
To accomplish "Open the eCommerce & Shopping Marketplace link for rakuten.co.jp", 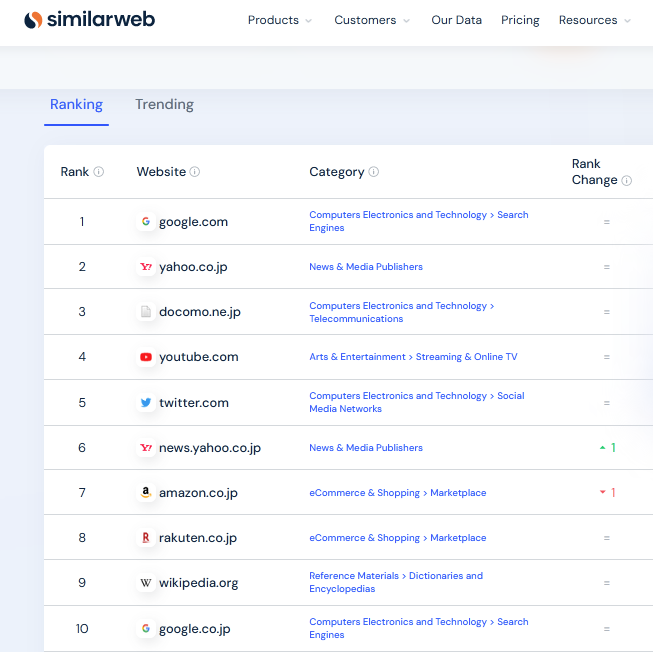I will (x=398, y=538).
